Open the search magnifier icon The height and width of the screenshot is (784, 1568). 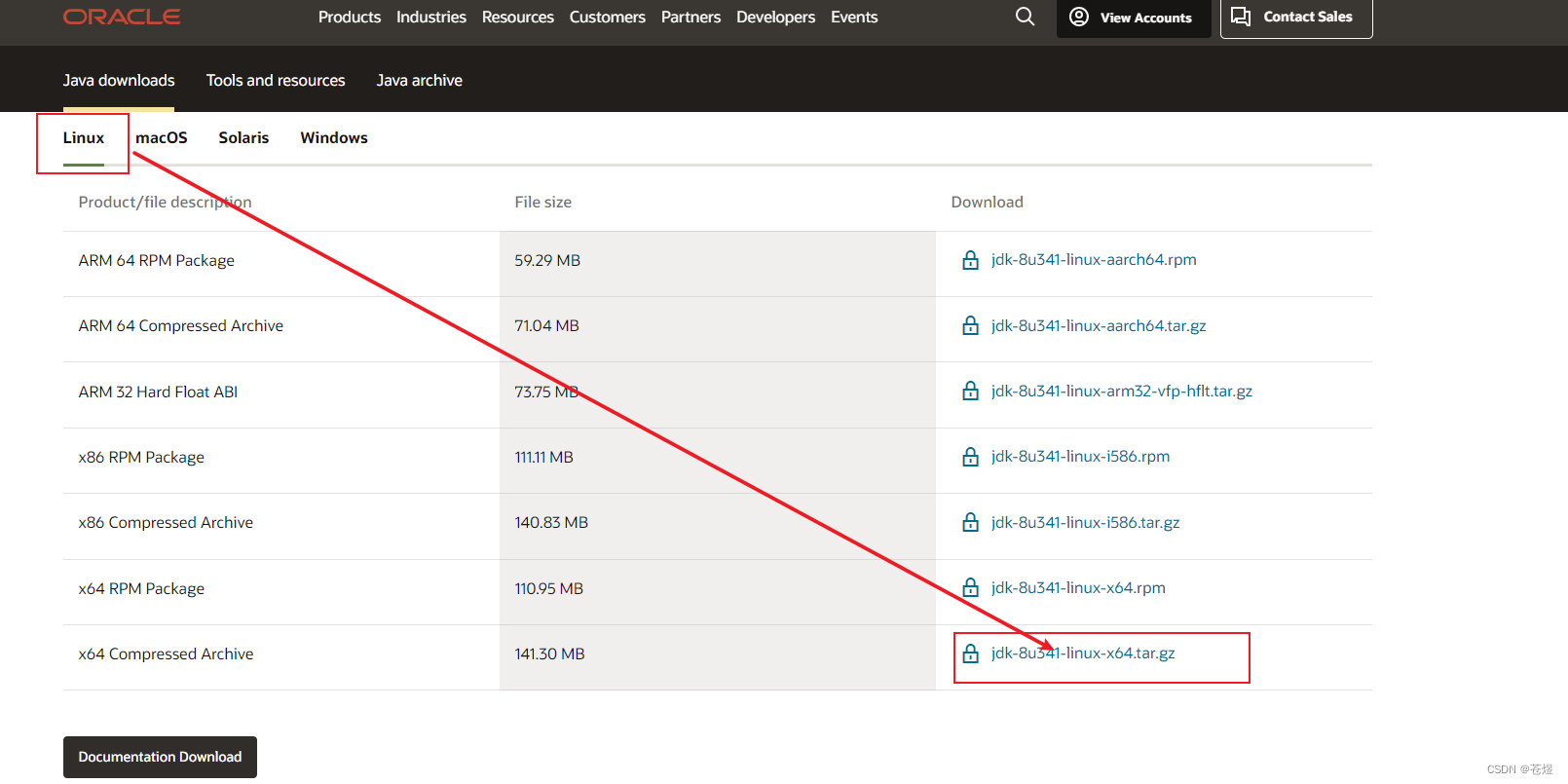pos(1025,17)
